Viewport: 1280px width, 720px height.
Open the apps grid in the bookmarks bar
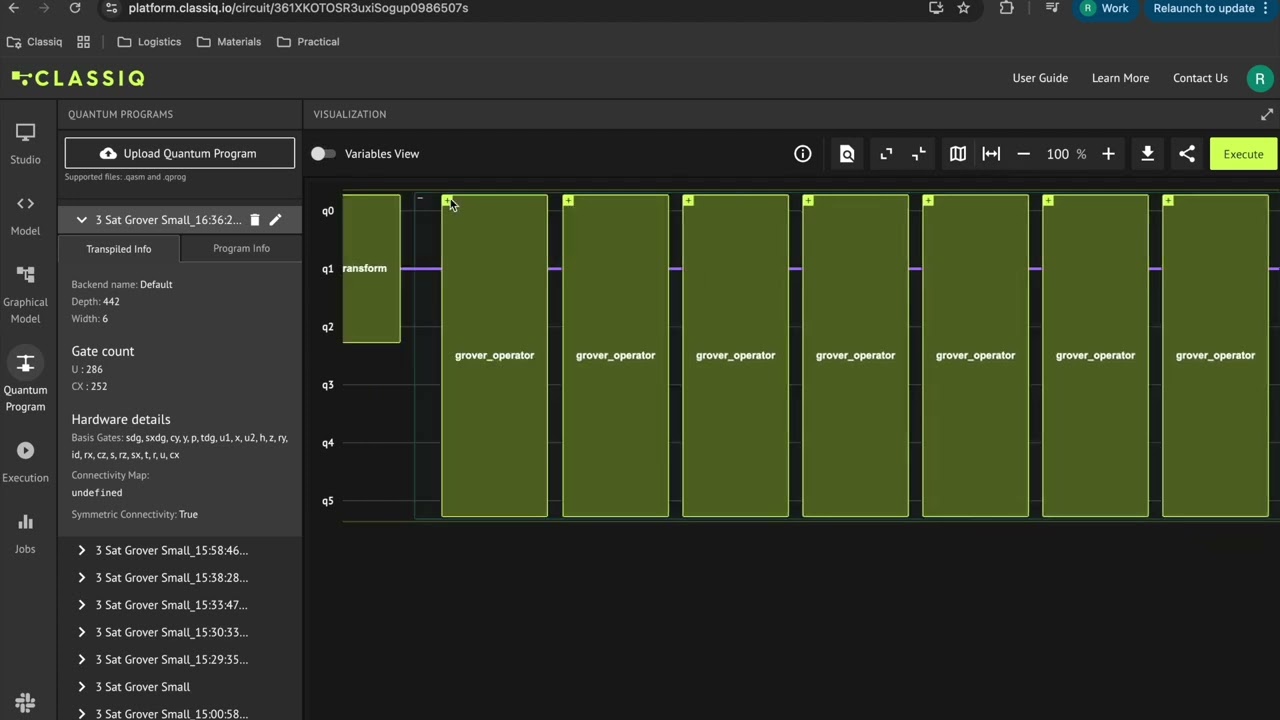tap(83, 42)
